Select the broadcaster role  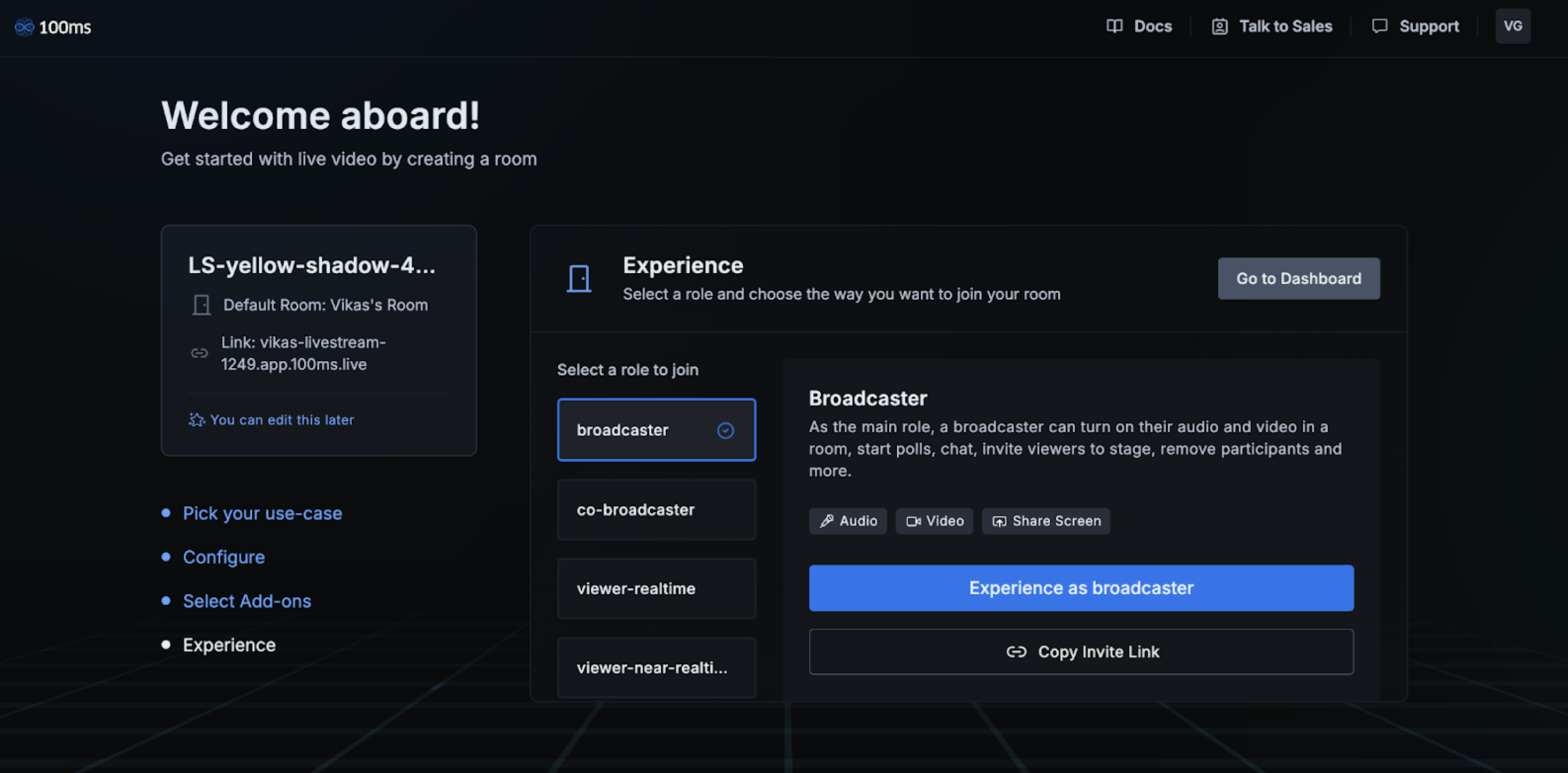(x=656, y=430)
